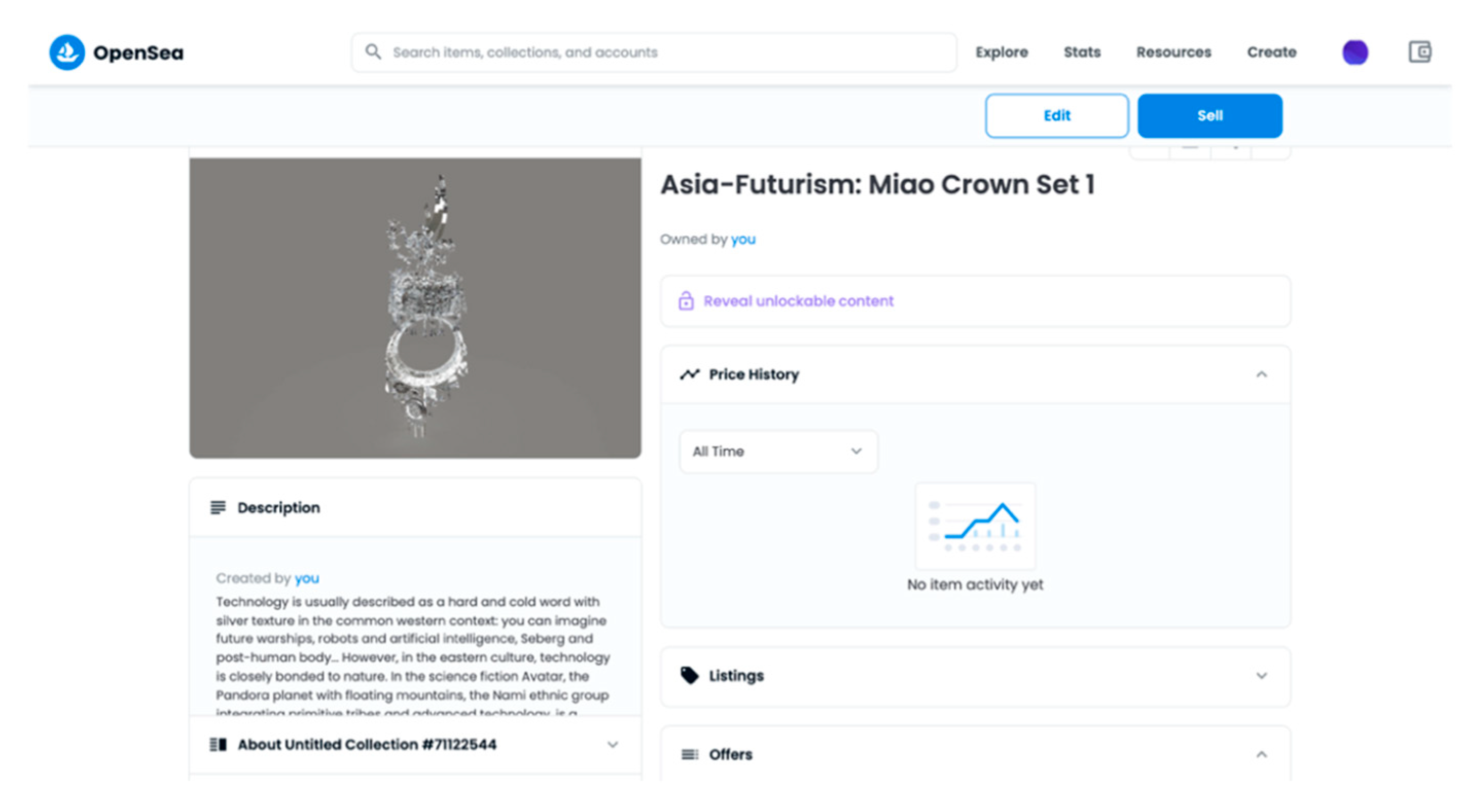Image resolution: width=1476 pixels, height=812 pixels.
Task: Click the Offers list icon
Action: click(689, 754)
